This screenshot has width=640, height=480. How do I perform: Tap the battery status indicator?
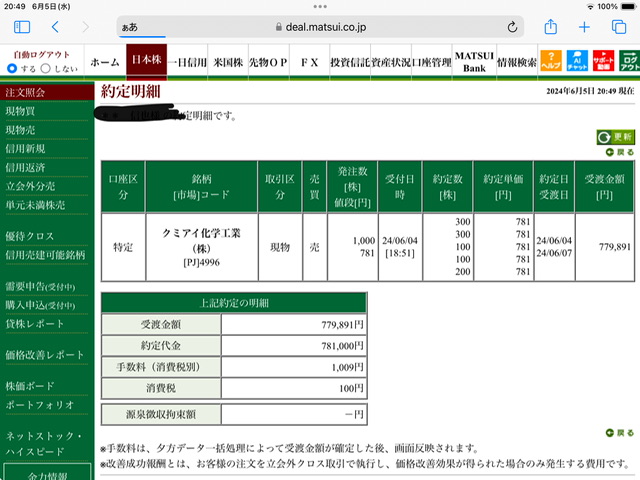[628, 7]
